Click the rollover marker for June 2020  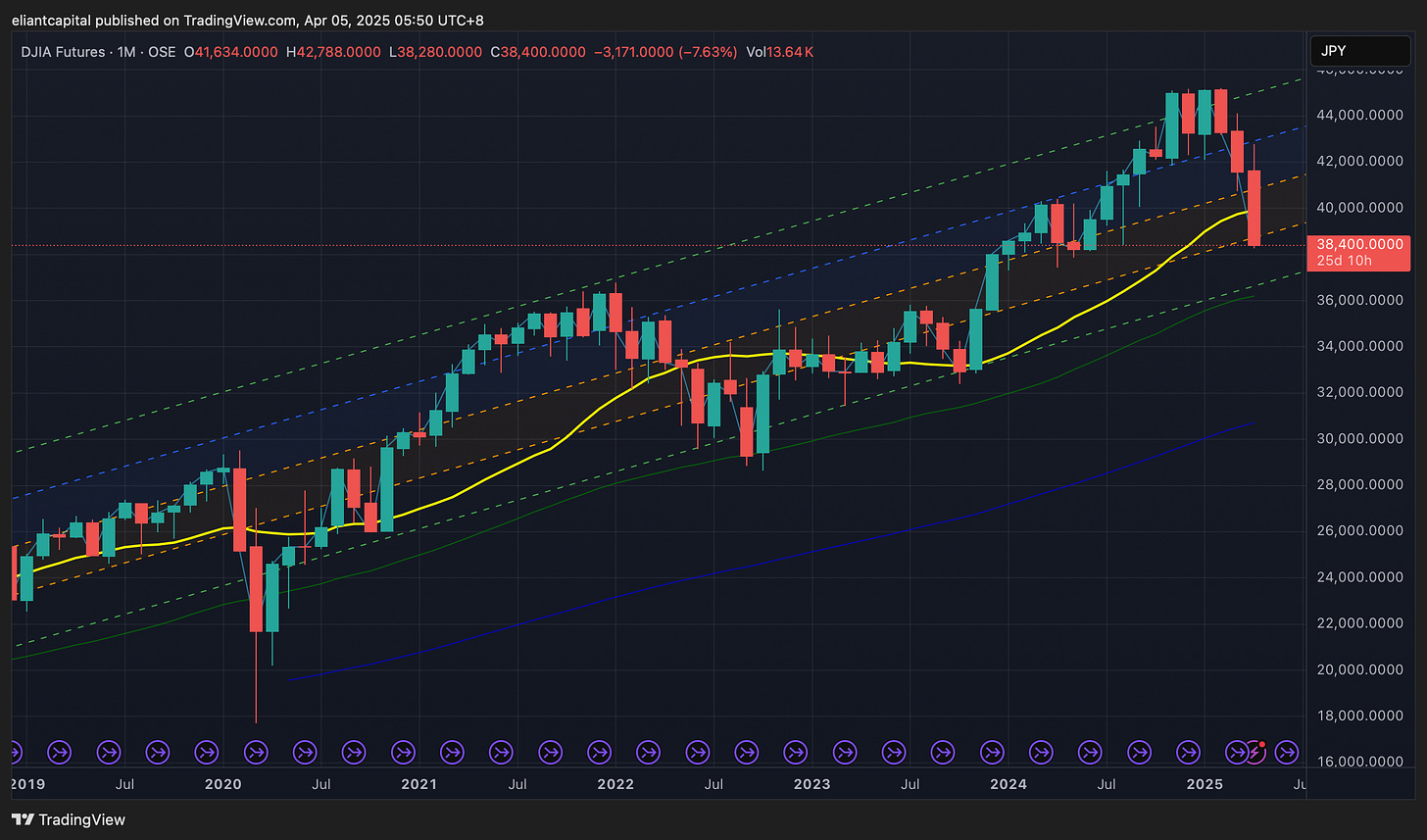(x=305, y=753)
